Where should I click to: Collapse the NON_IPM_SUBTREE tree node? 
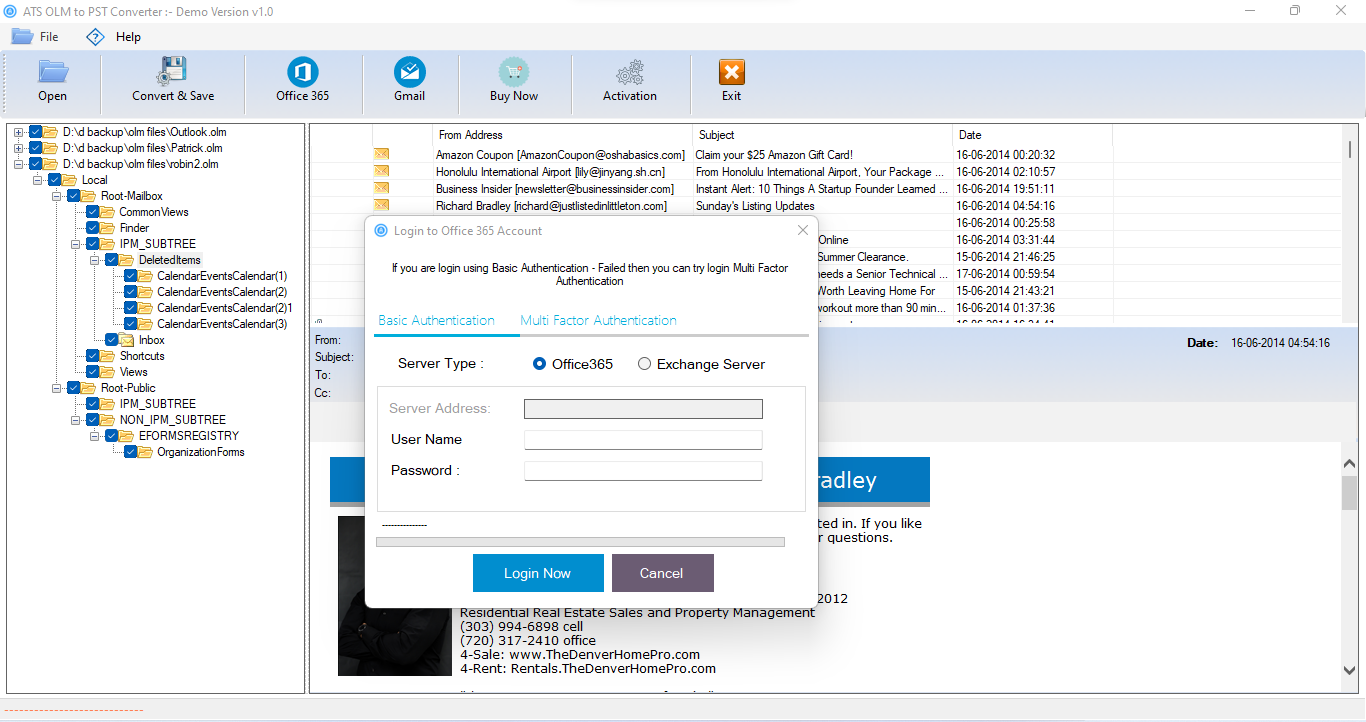[x=75, y=420]
